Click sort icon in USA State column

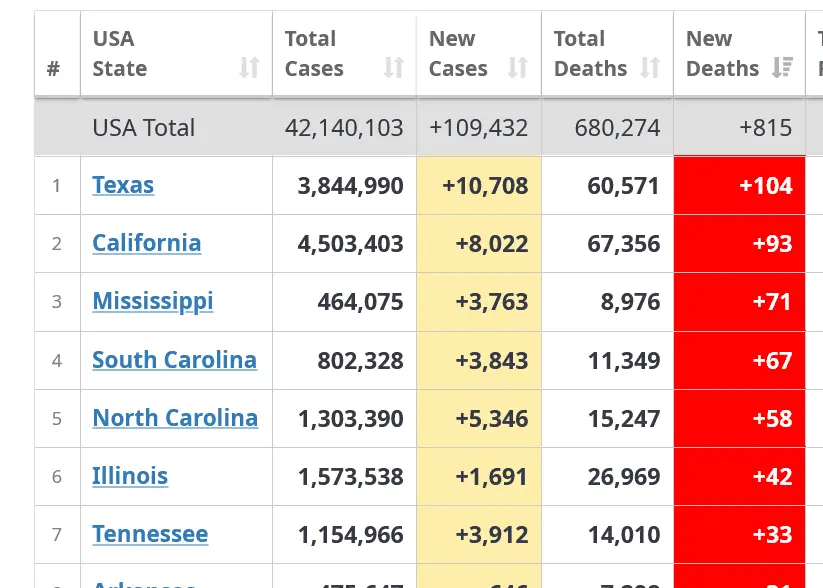click(x=249, y=68)
